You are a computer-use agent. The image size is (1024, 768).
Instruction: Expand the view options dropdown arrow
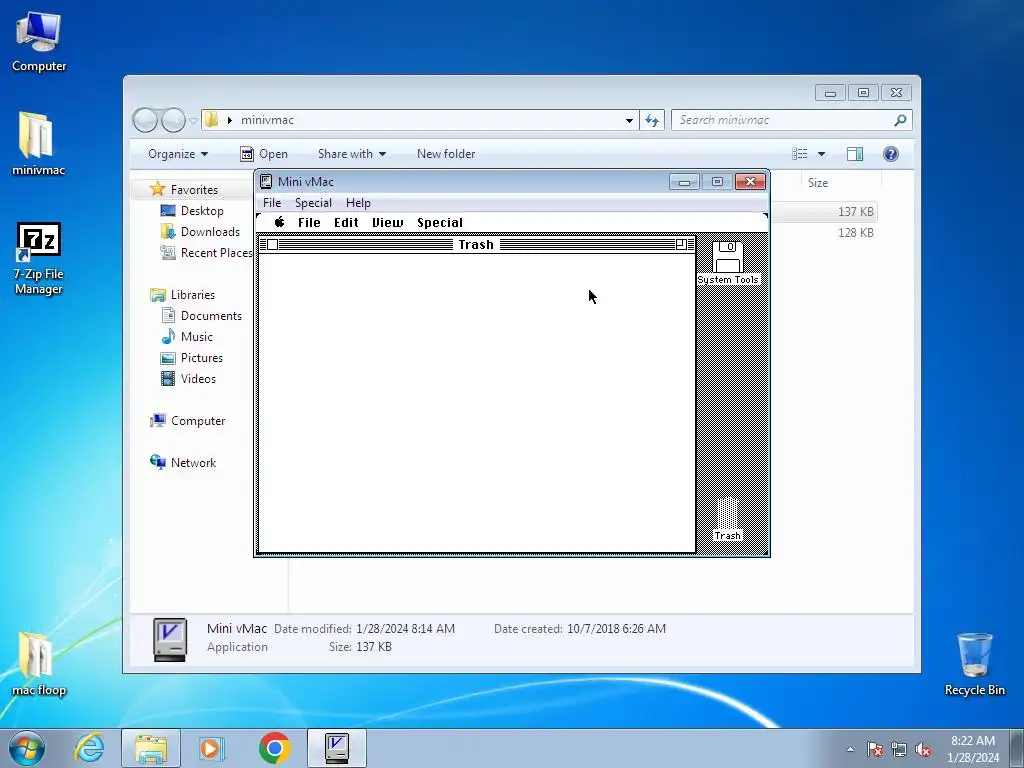point(822,154)
